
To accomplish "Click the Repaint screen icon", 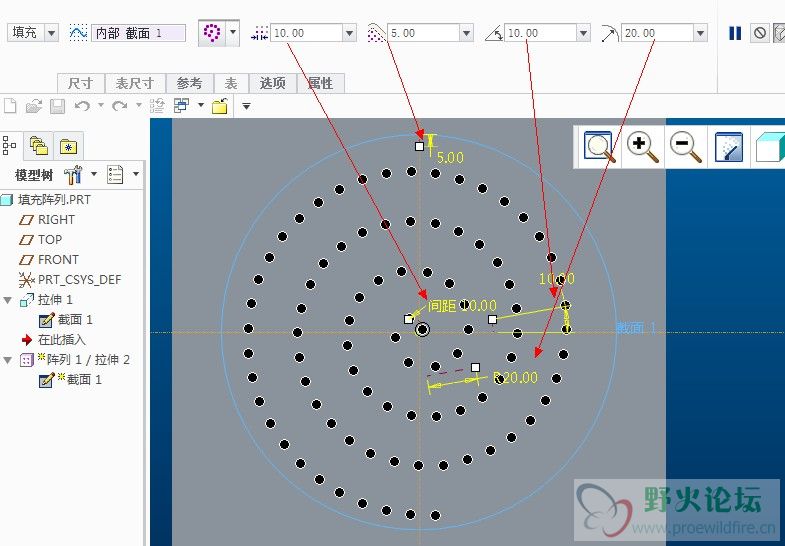I will (x=728, y=147).
